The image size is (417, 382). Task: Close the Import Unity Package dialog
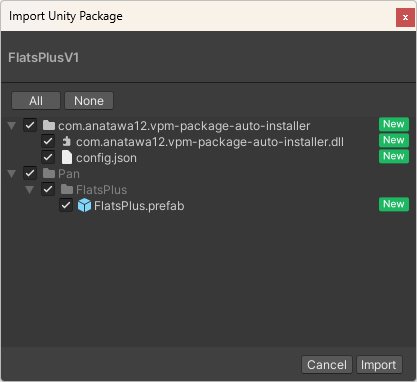click(405, 17)
